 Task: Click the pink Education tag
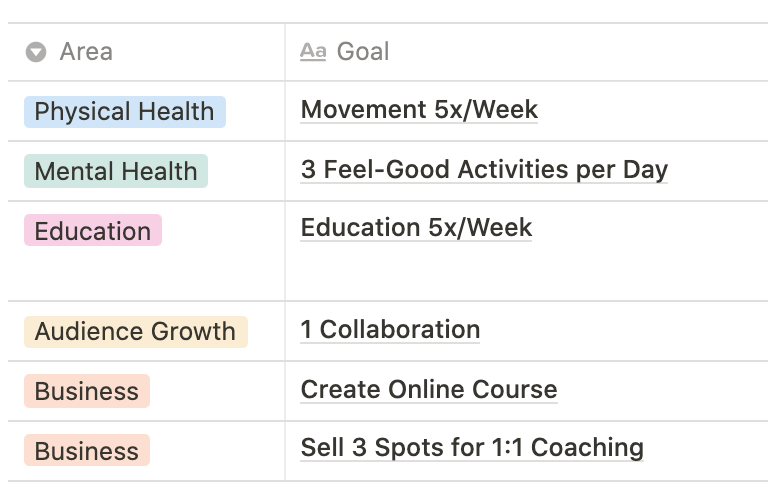click(93, 231)
